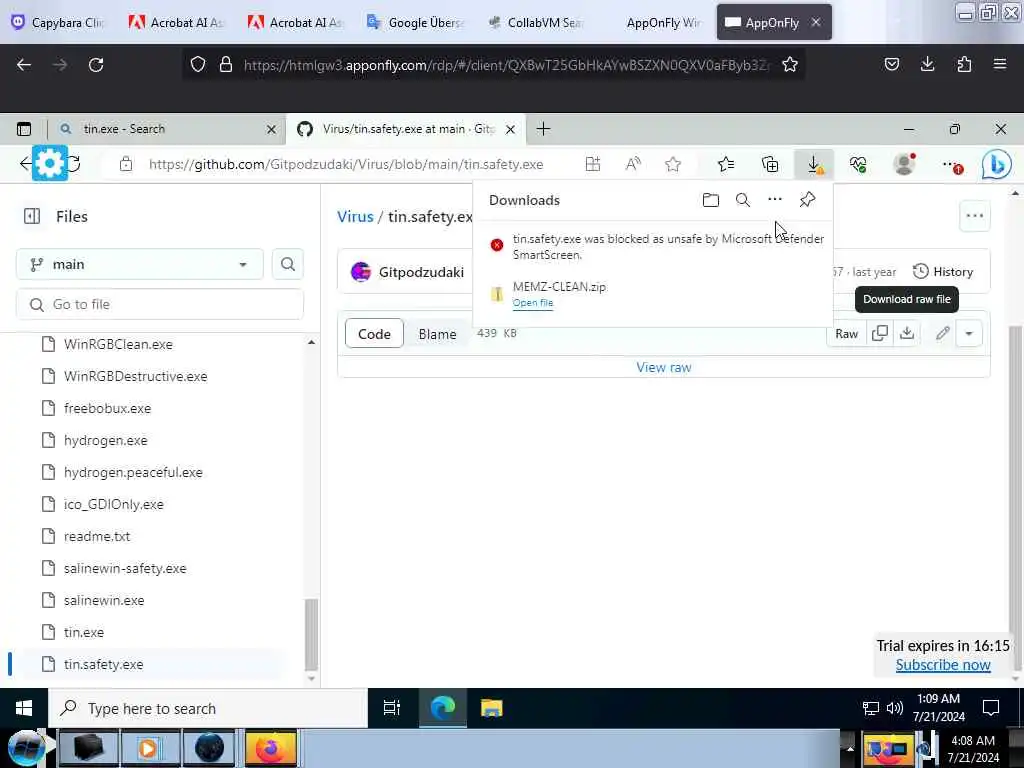Open Edge profile avatar
Screen dimensions: 1024x768
(904, 164)
